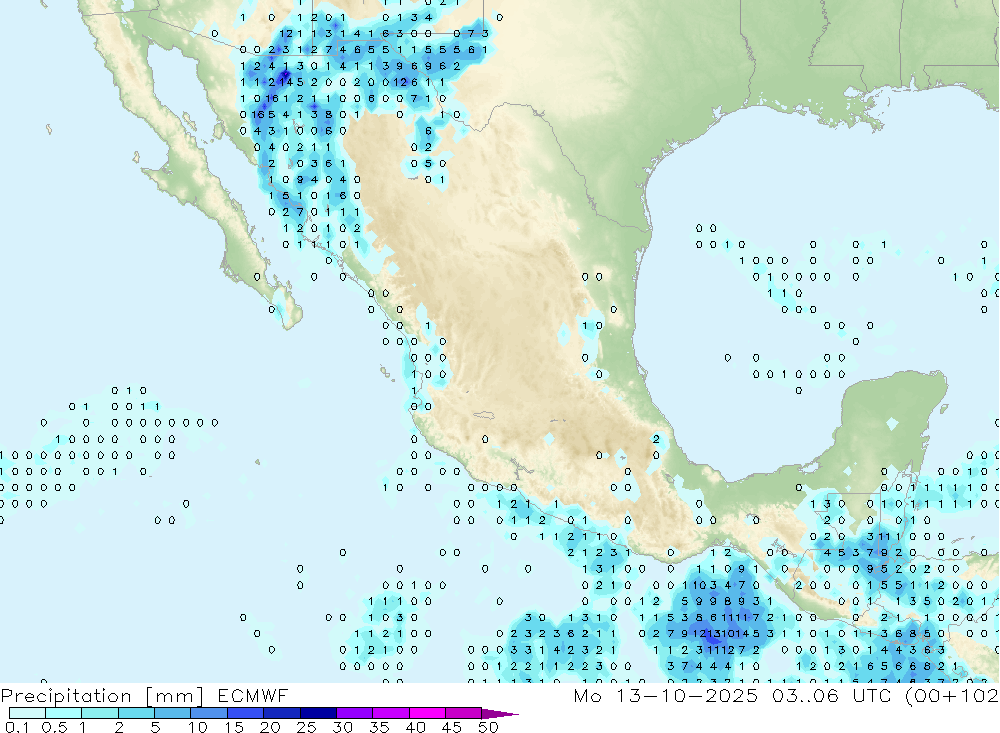The width and height of the screenshot is (1000, 733).
Task: Click the 'Precipitation' title word
Action: coord(66,696)
